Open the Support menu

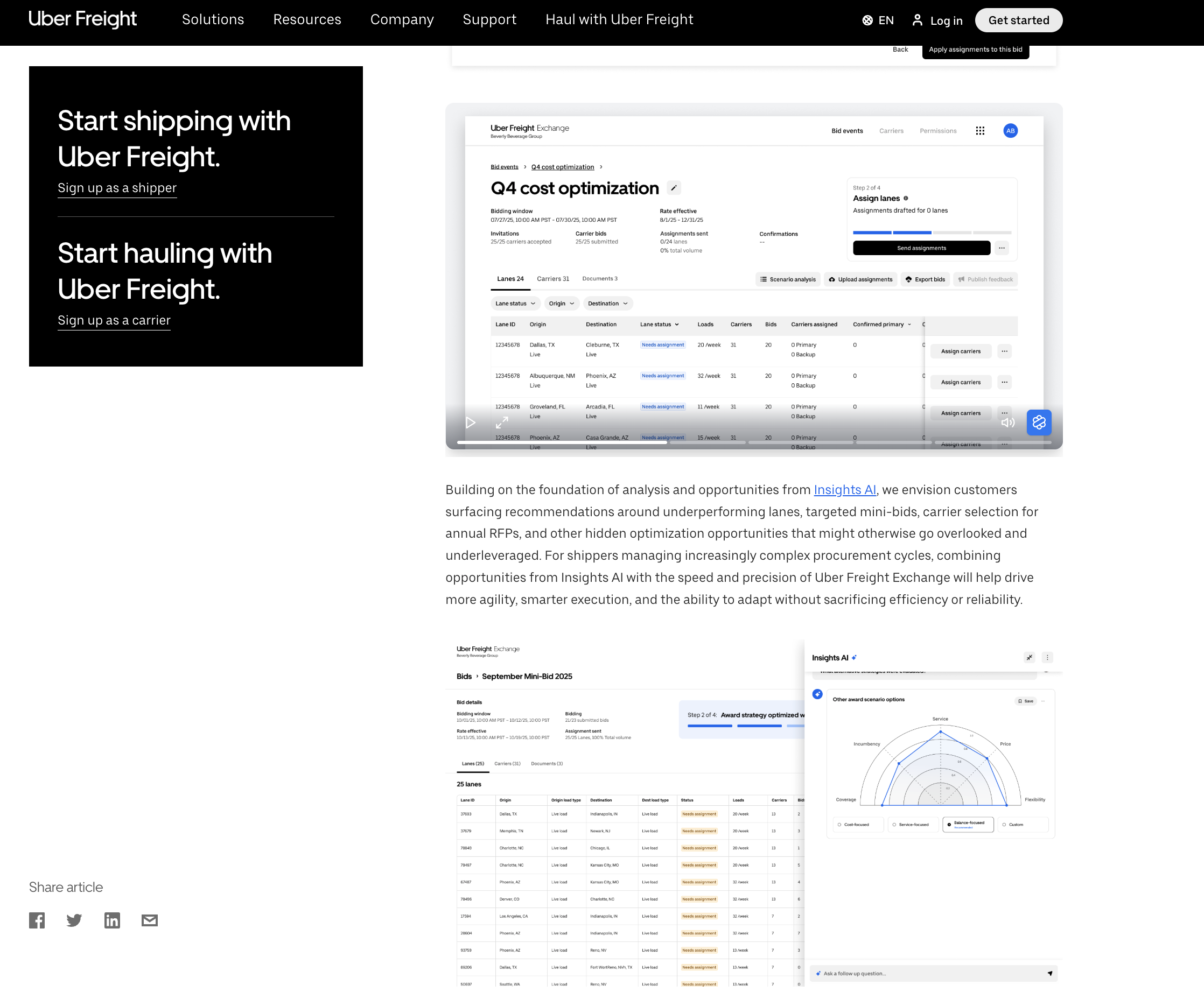(489, 20)
